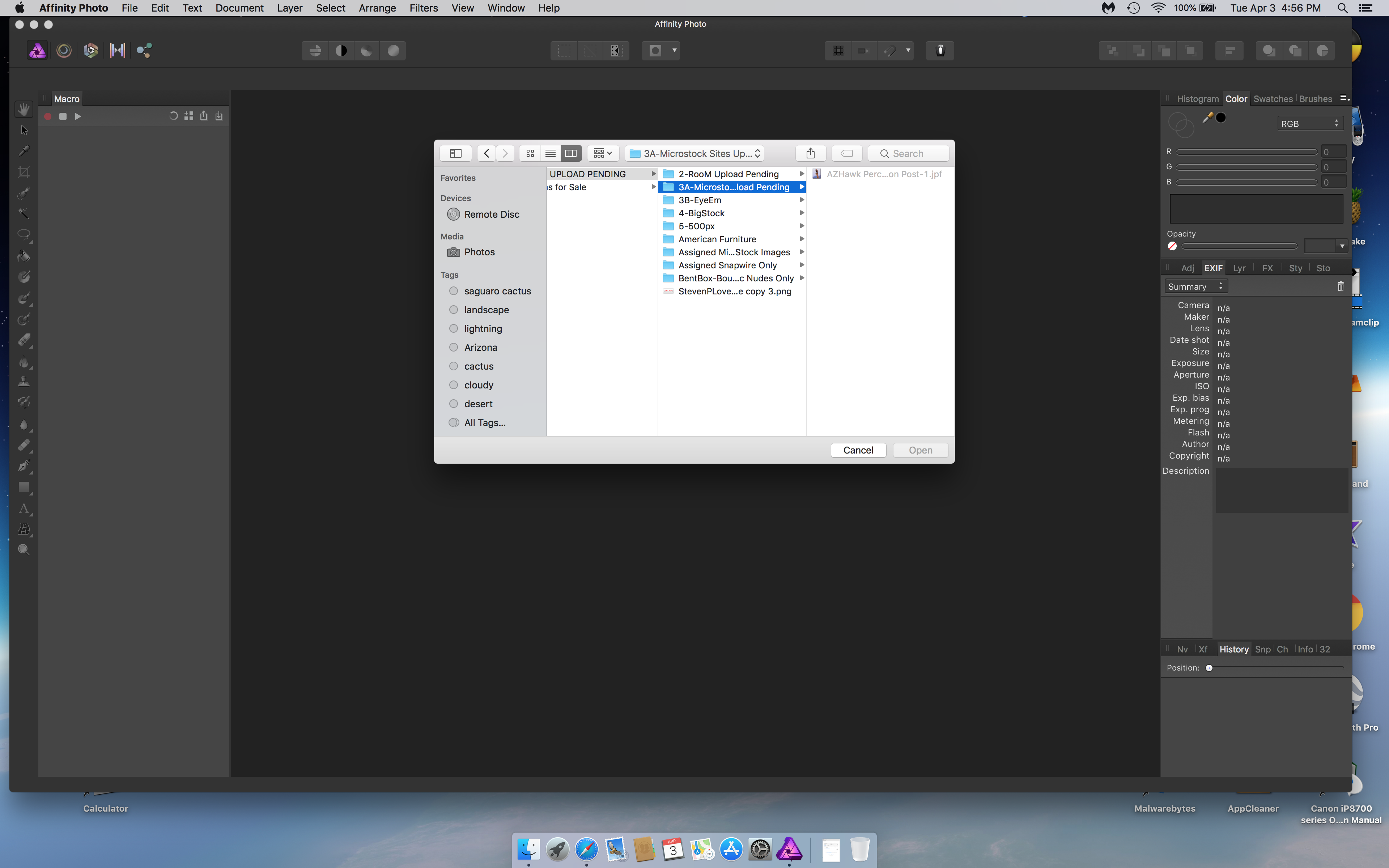Apply Auto Contrast from toolbar
Image resolution: width=1389 pixels, height=868 pixels.
(341, 51)
